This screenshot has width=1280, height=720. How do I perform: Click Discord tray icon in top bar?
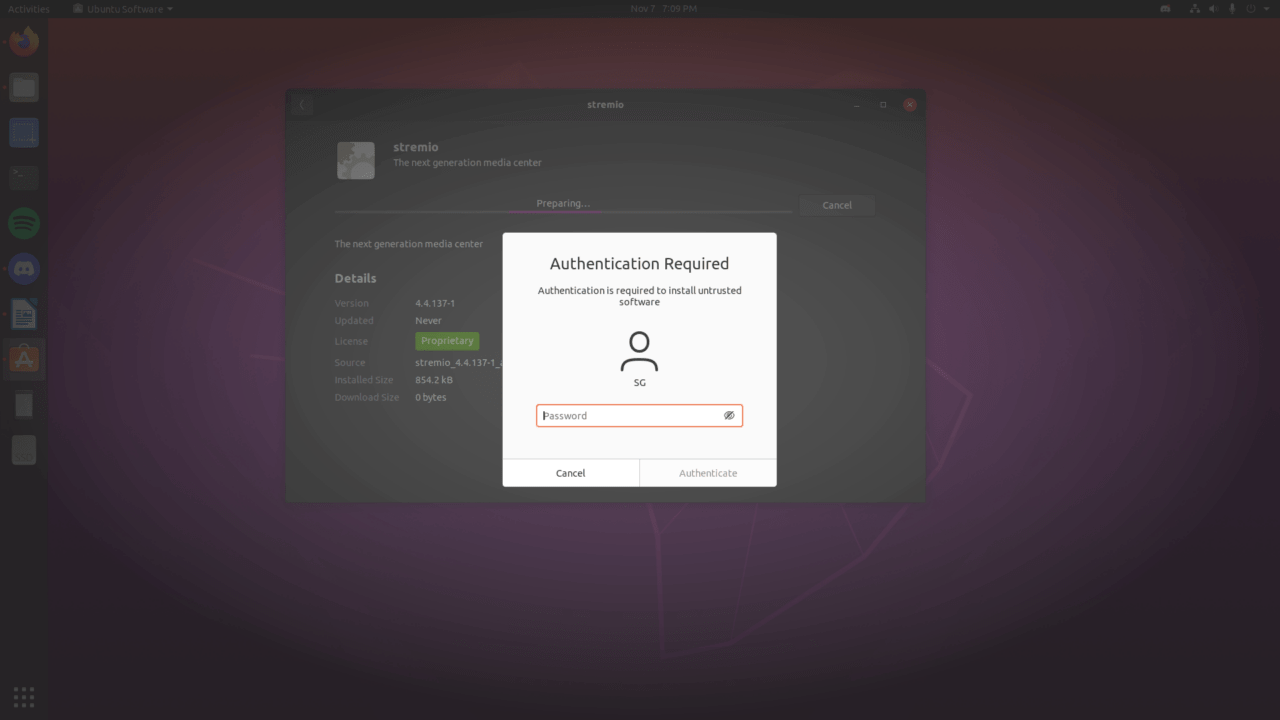[1166, 9]
